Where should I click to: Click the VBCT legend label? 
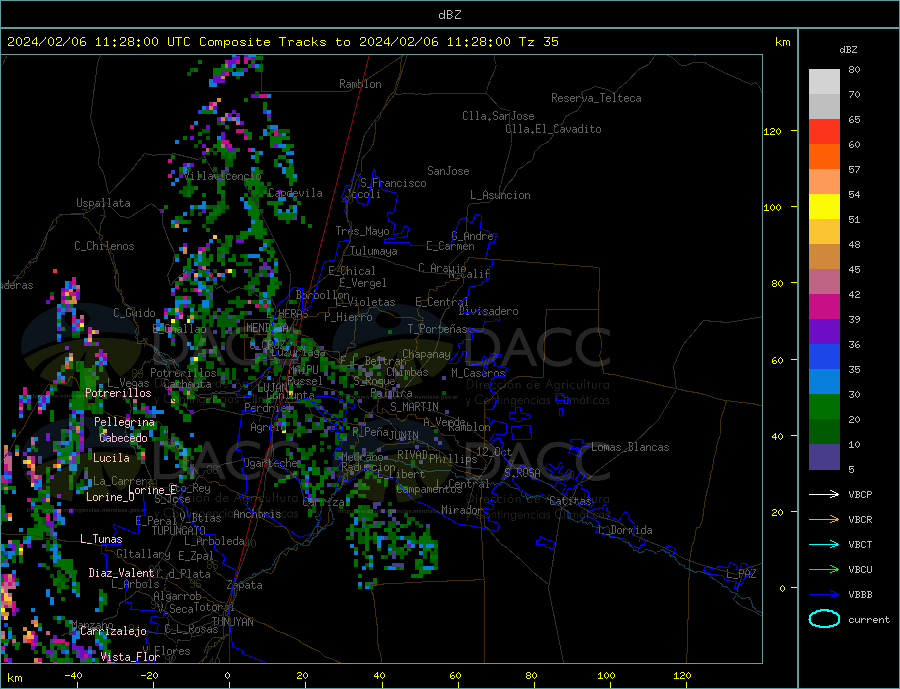point(860,544)
